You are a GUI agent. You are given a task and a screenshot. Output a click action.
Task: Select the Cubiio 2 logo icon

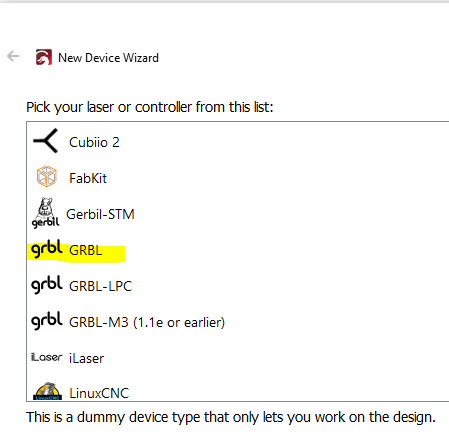coord(46,141)
